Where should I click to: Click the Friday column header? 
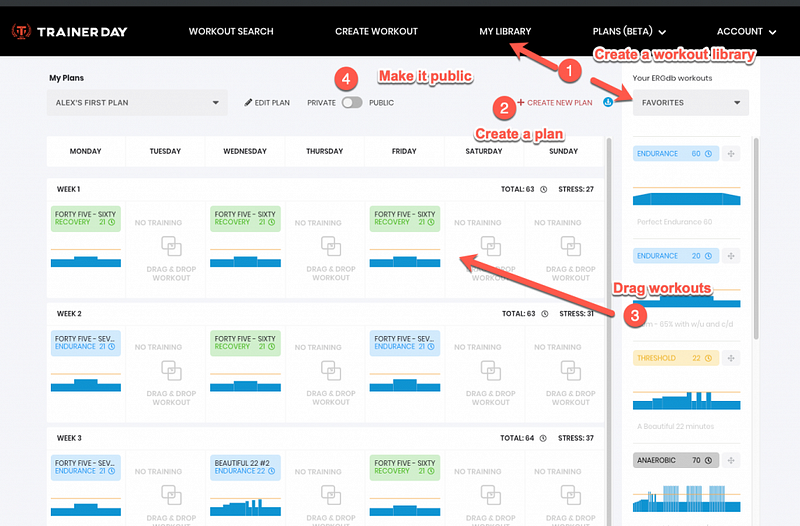404,151
